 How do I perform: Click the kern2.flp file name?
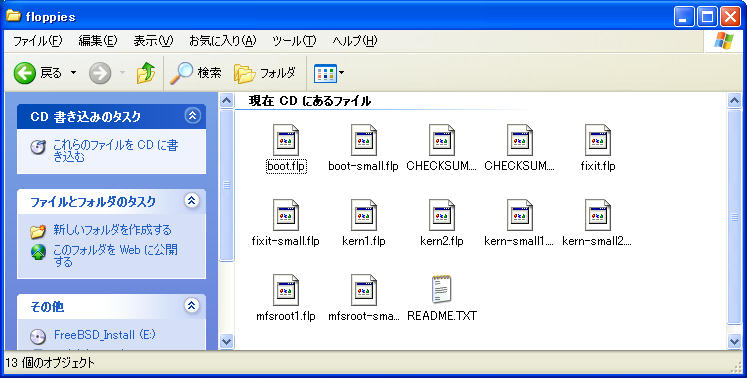coord(442,241)
